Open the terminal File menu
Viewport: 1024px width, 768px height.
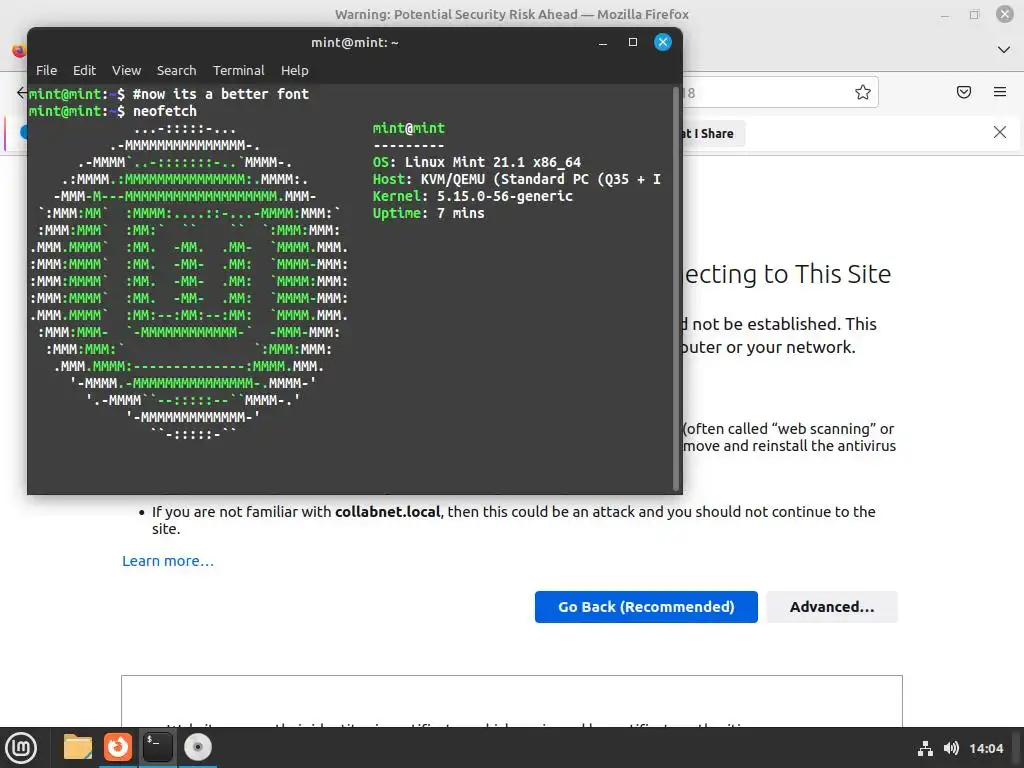[46, 71]
